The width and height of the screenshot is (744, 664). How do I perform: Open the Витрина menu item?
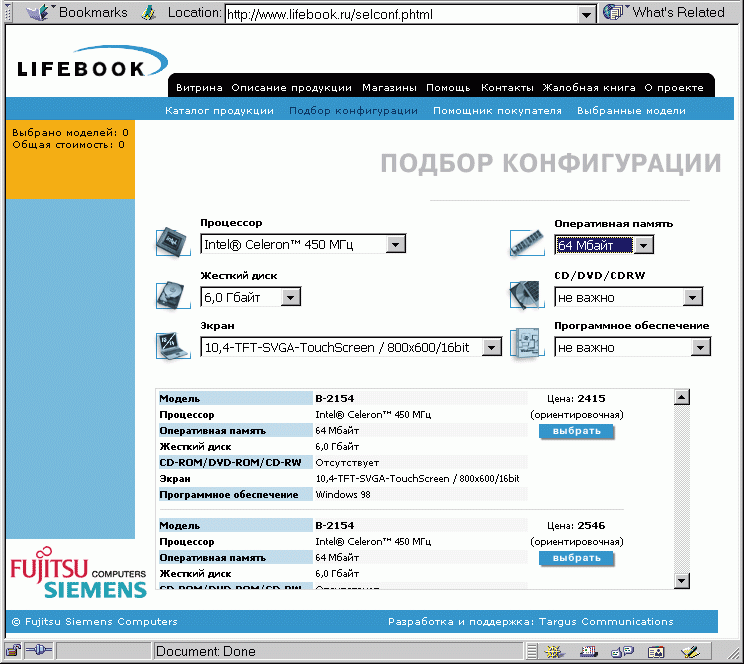[x=199, y=88]
